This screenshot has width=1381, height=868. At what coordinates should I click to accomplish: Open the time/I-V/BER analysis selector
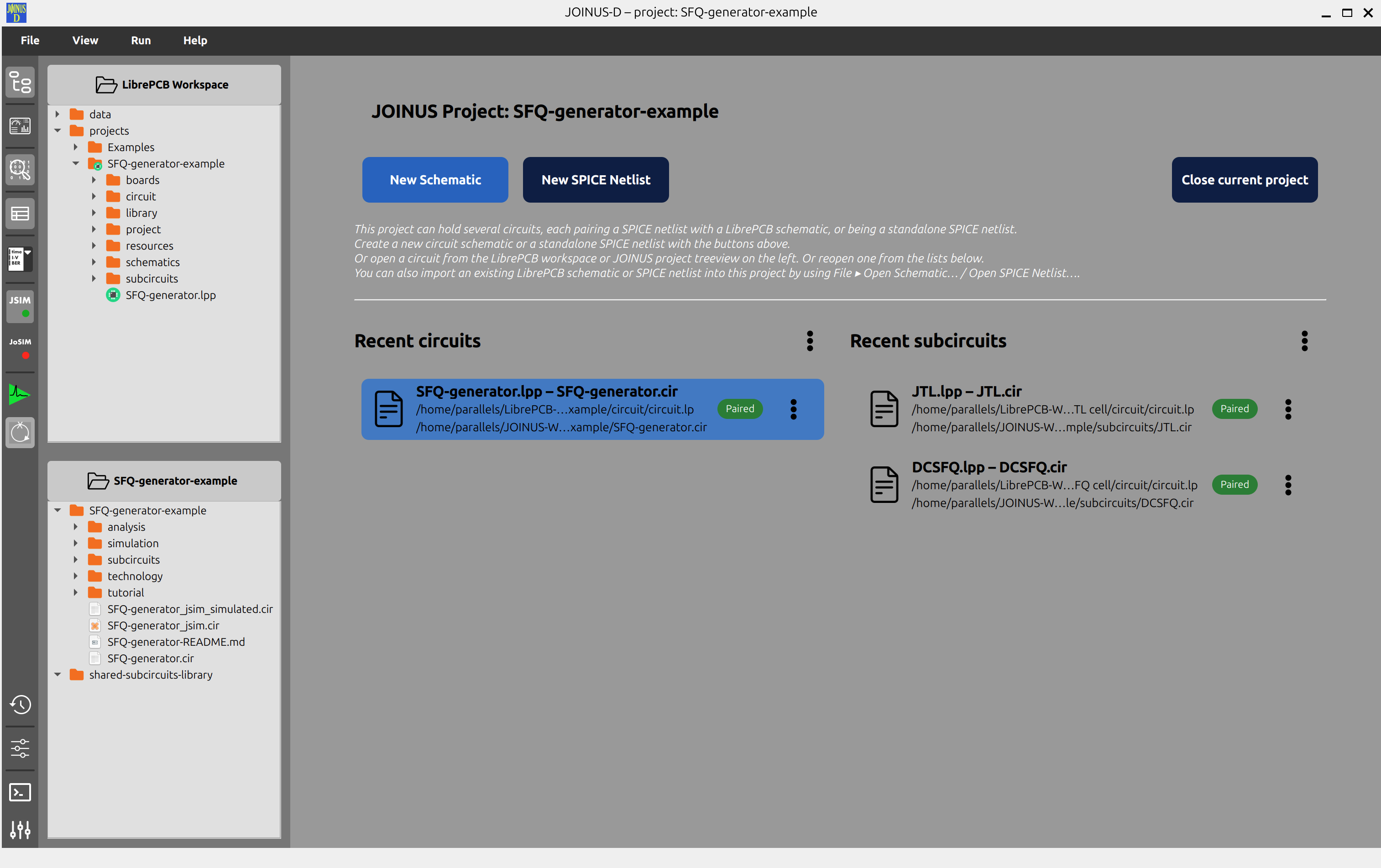click(20, 259)
